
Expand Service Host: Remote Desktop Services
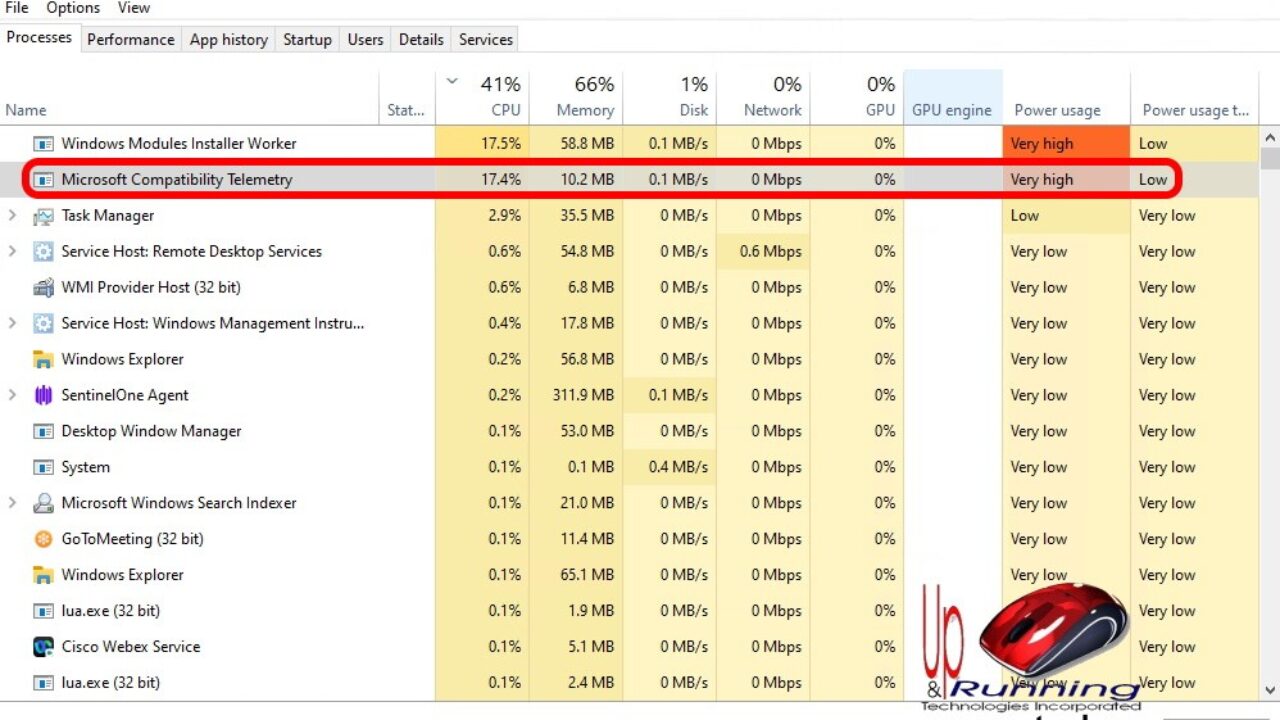tap(12, 252)
